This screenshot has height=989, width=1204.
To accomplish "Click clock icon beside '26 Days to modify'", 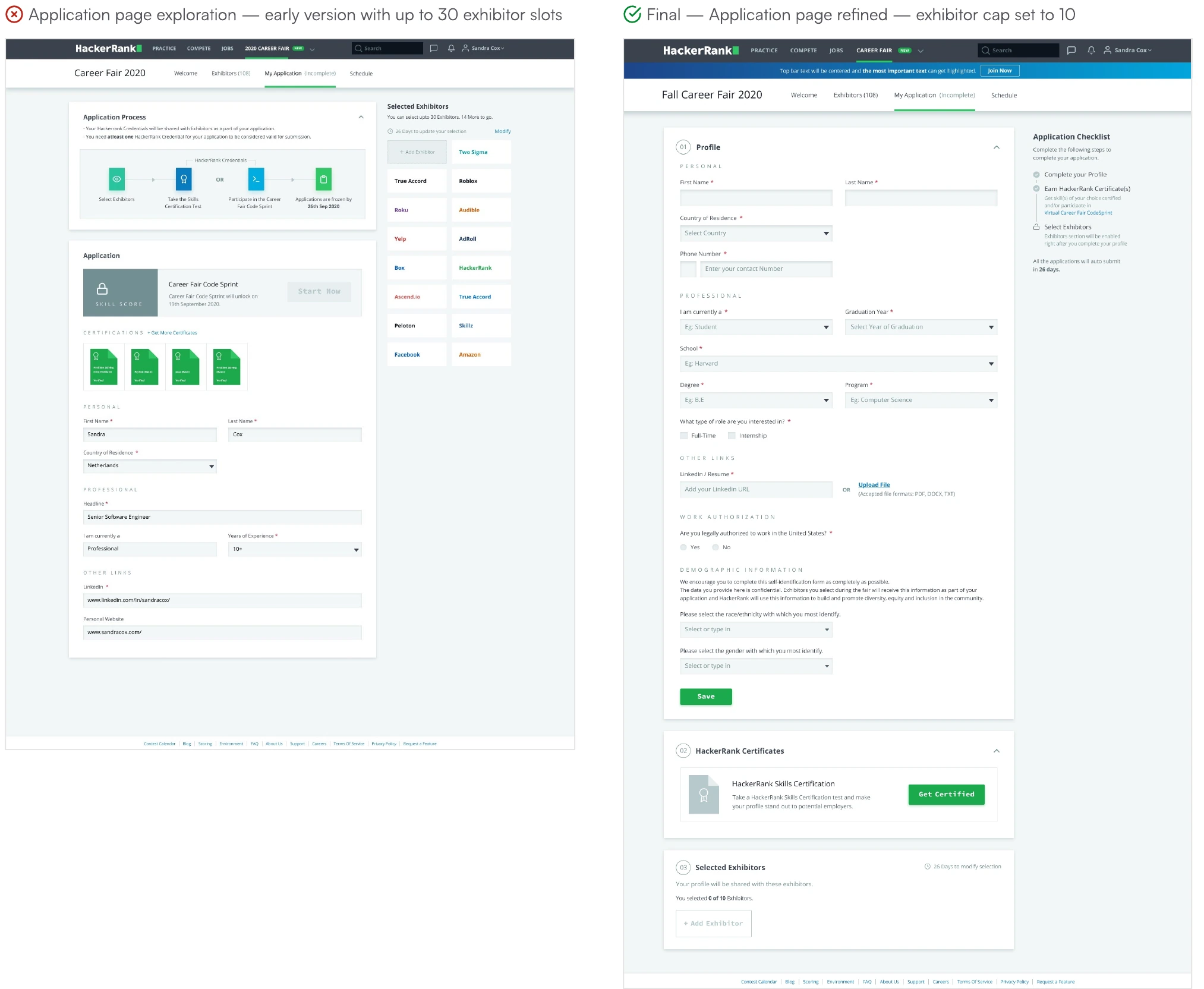I will 927,867.
